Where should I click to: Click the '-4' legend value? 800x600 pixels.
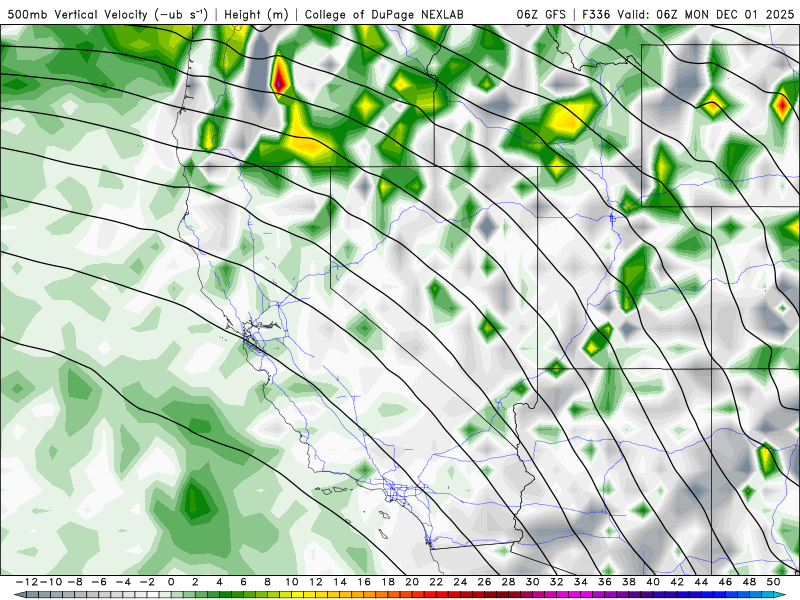pos(123,582)
